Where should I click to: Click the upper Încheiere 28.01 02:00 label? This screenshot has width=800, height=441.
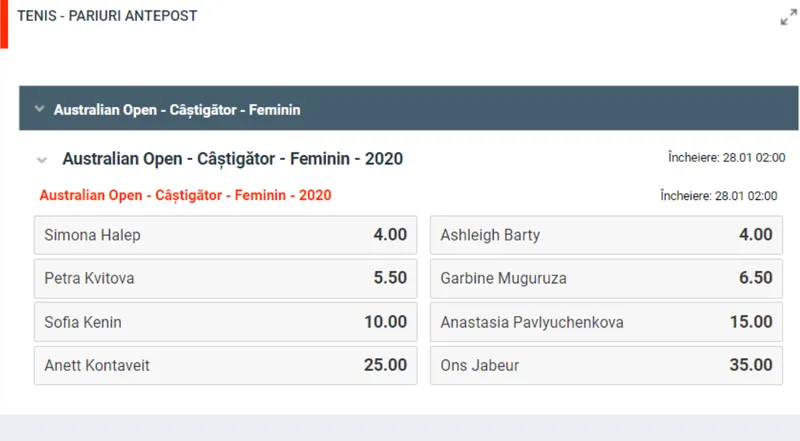726,158
